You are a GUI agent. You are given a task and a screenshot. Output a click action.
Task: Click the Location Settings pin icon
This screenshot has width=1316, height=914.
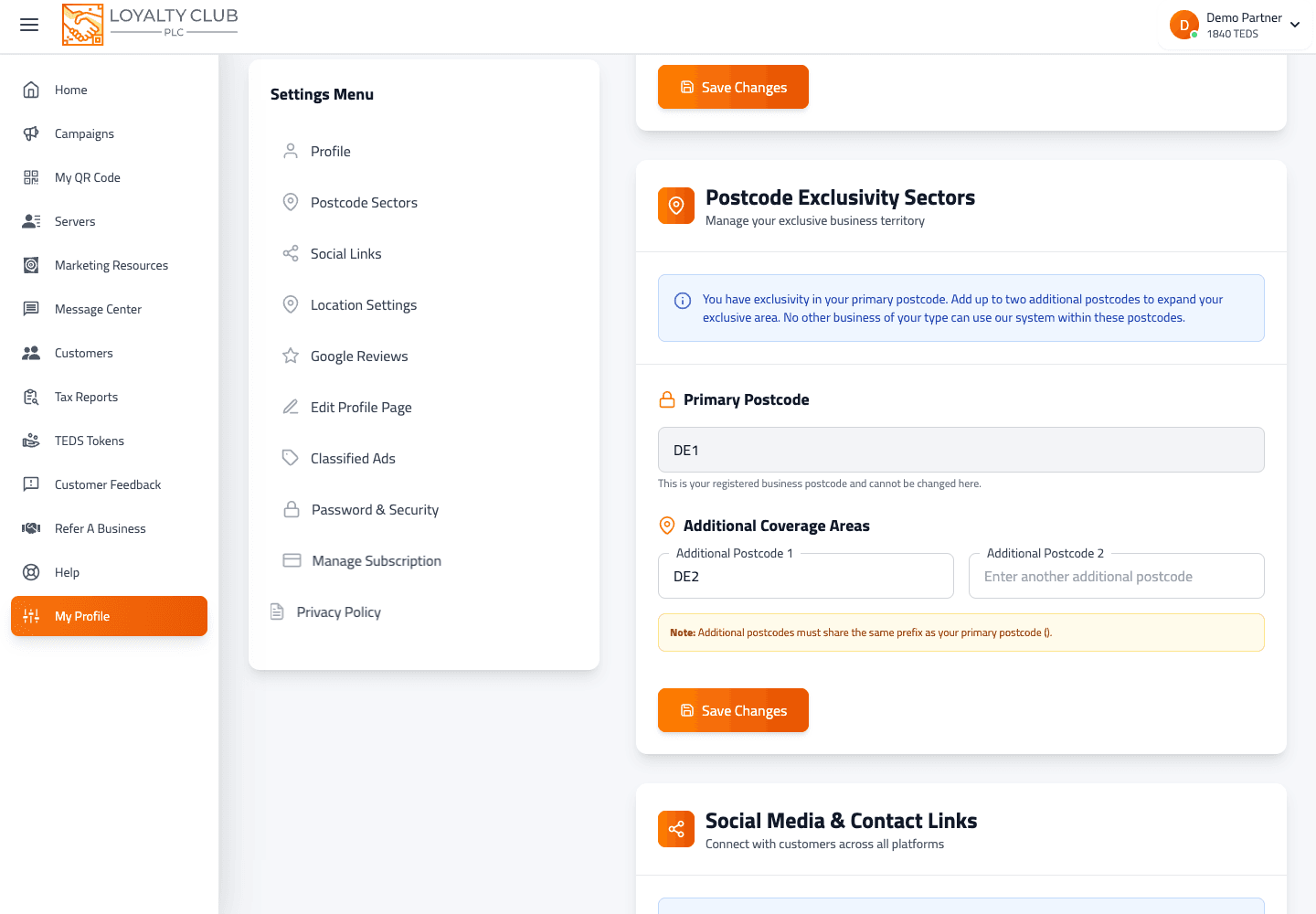point(291,304)
